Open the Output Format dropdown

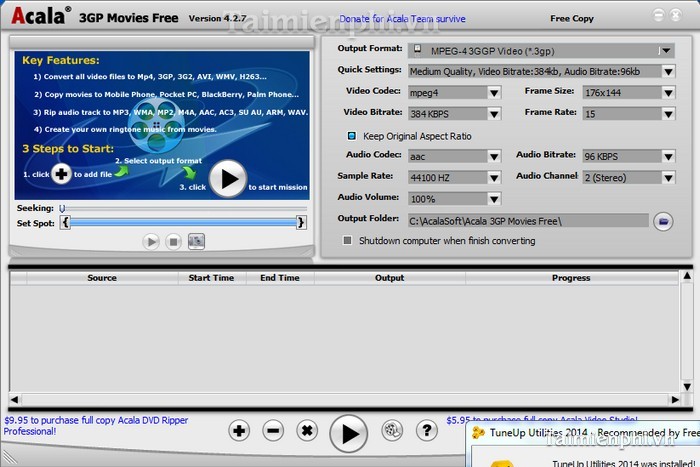666,51
